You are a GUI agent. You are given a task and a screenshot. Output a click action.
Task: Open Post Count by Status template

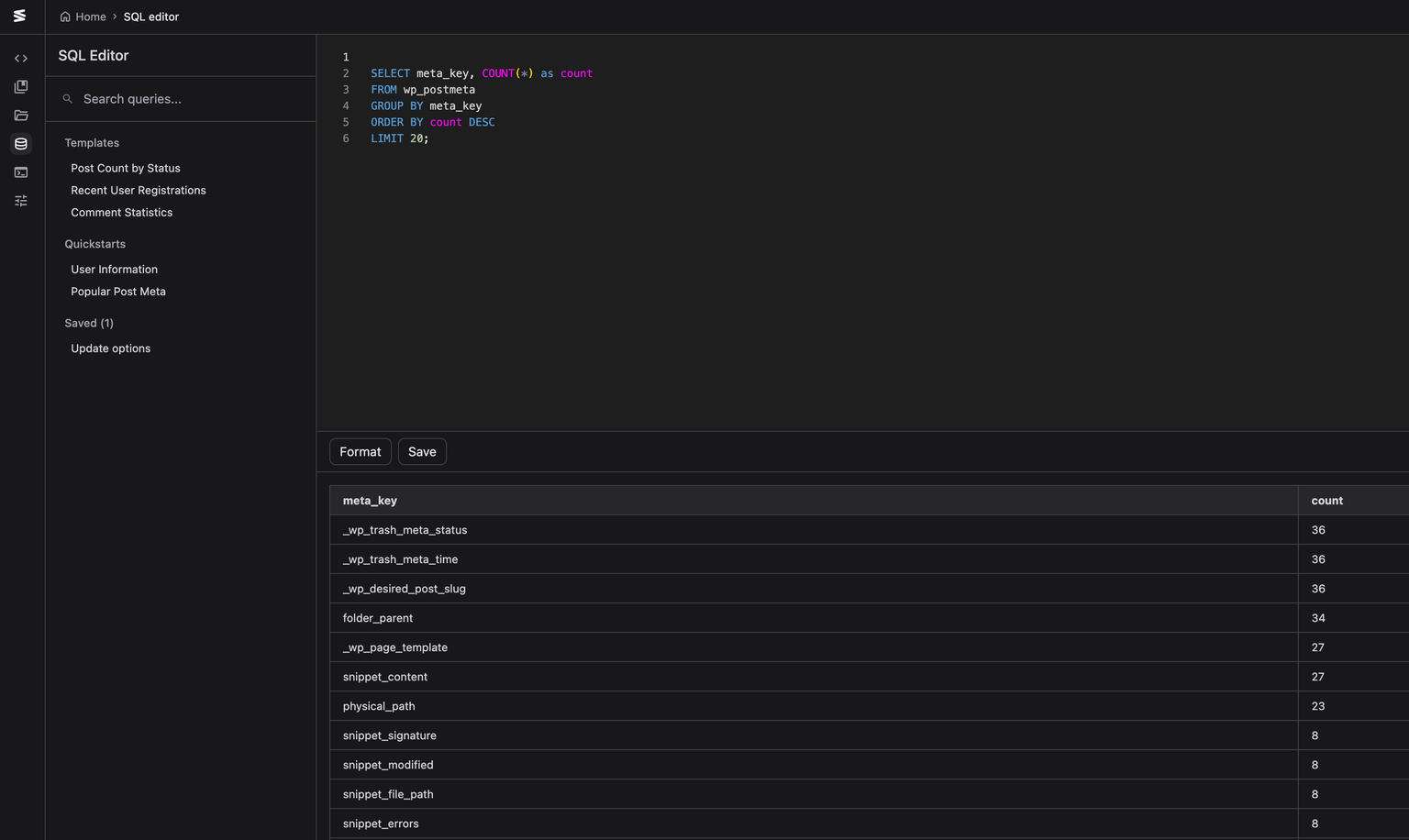(126, 168)
